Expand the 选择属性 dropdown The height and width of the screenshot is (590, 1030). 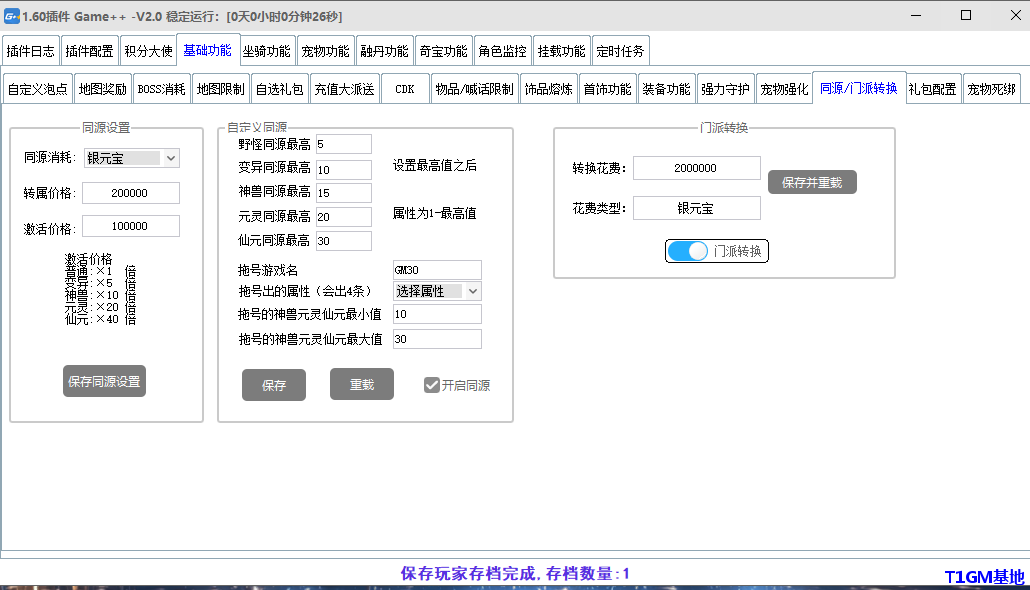[x=437, y=291]
